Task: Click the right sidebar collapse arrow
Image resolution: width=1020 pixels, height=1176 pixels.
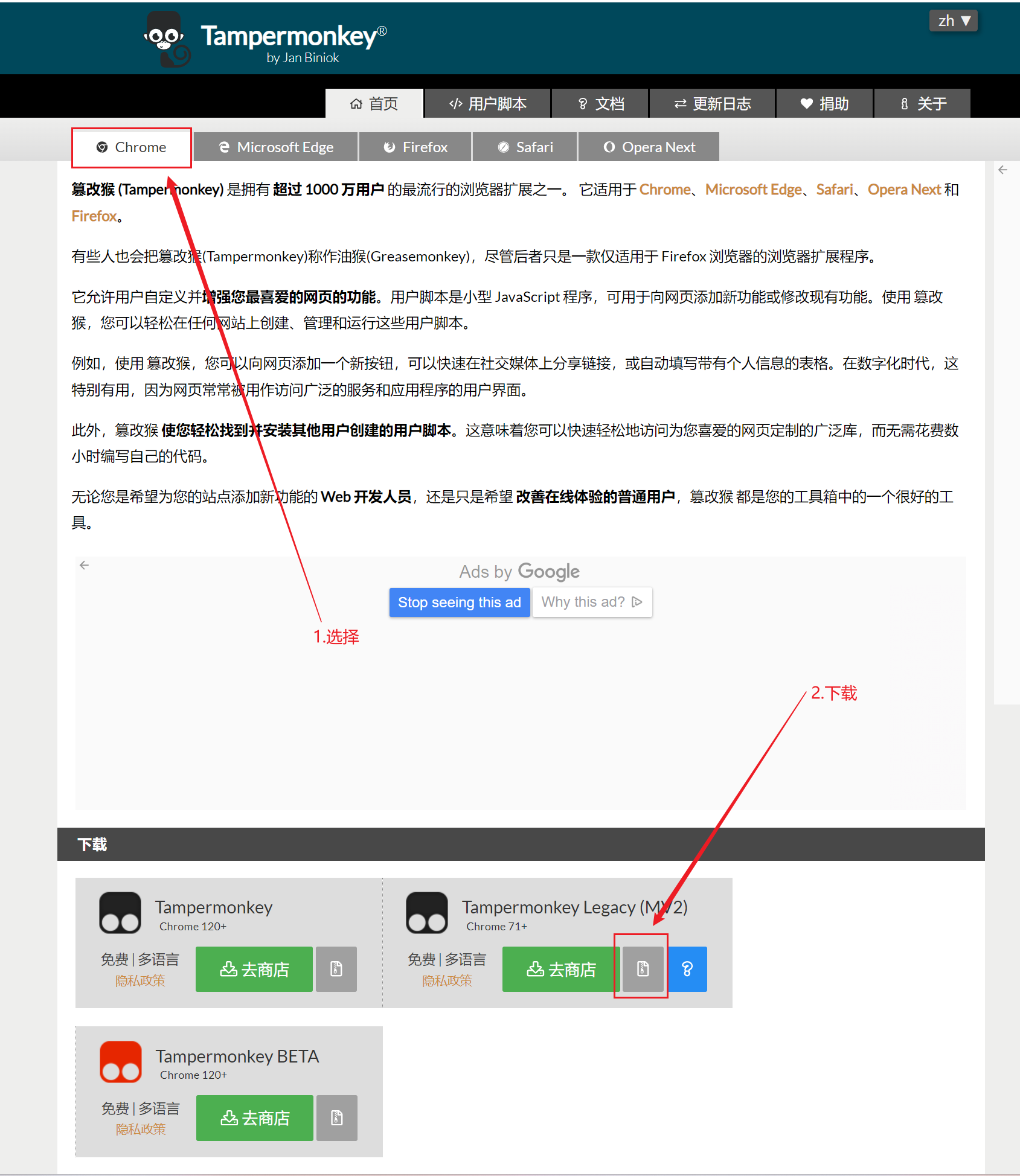Action: click(x=1002, y=170)
